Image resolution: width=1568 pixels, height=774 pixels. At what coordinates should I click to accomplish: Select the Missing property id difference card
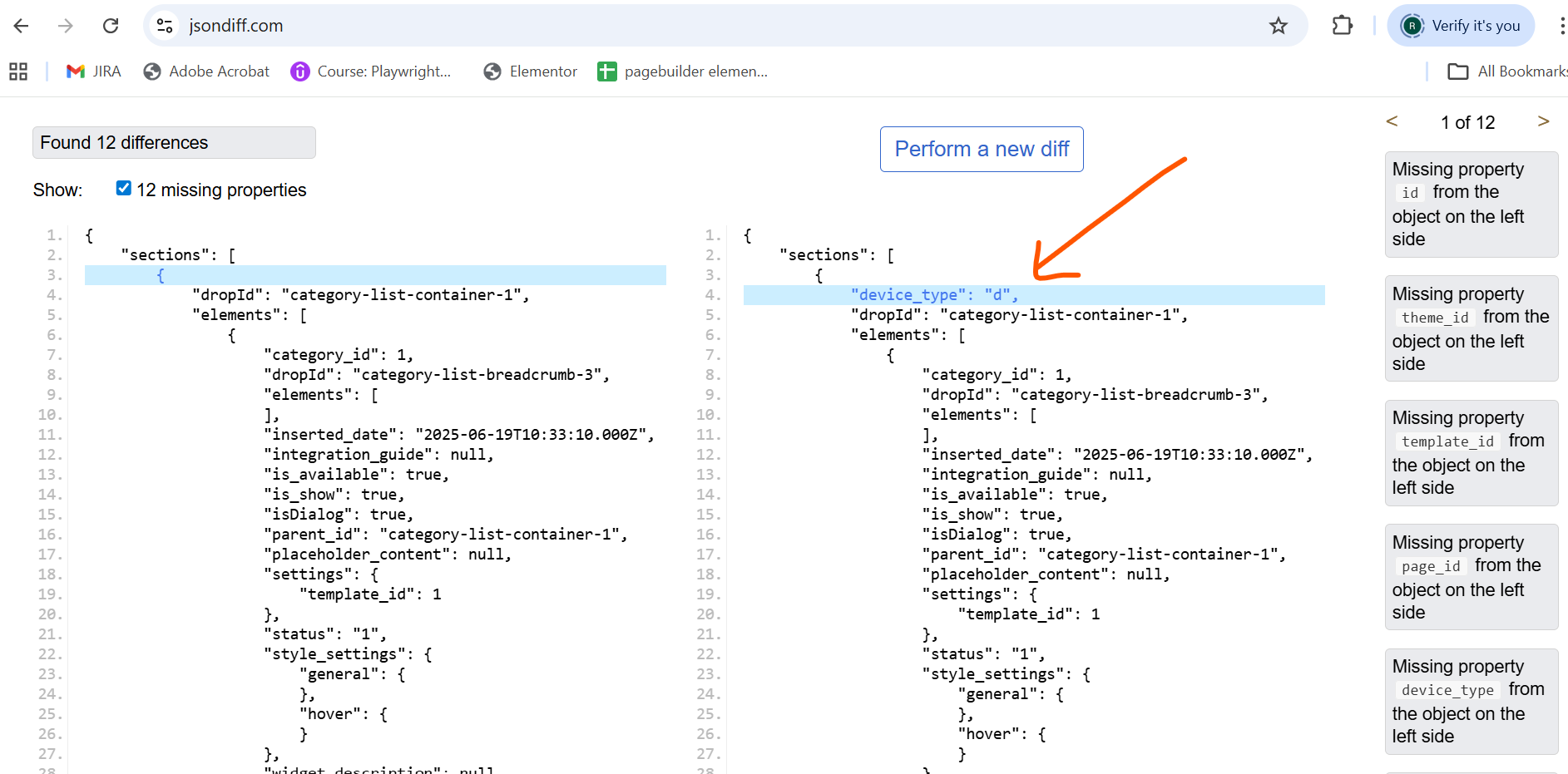1472,205
